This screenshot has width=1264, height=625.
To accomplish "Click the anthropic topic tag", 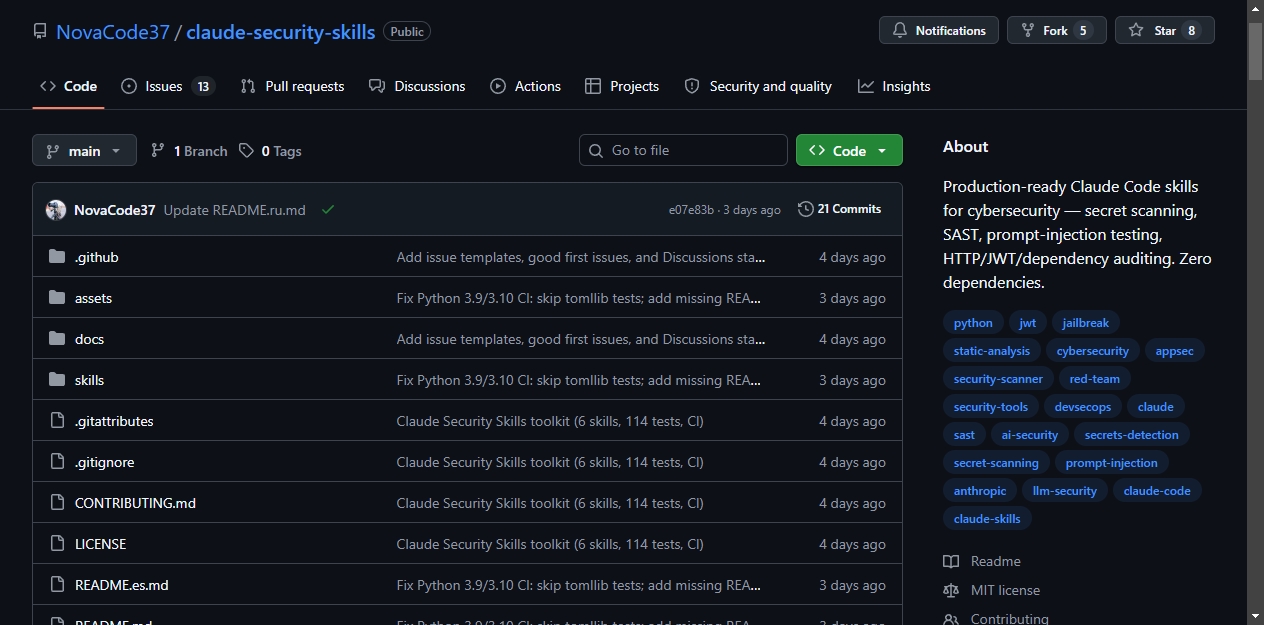I will pos(980,490).
